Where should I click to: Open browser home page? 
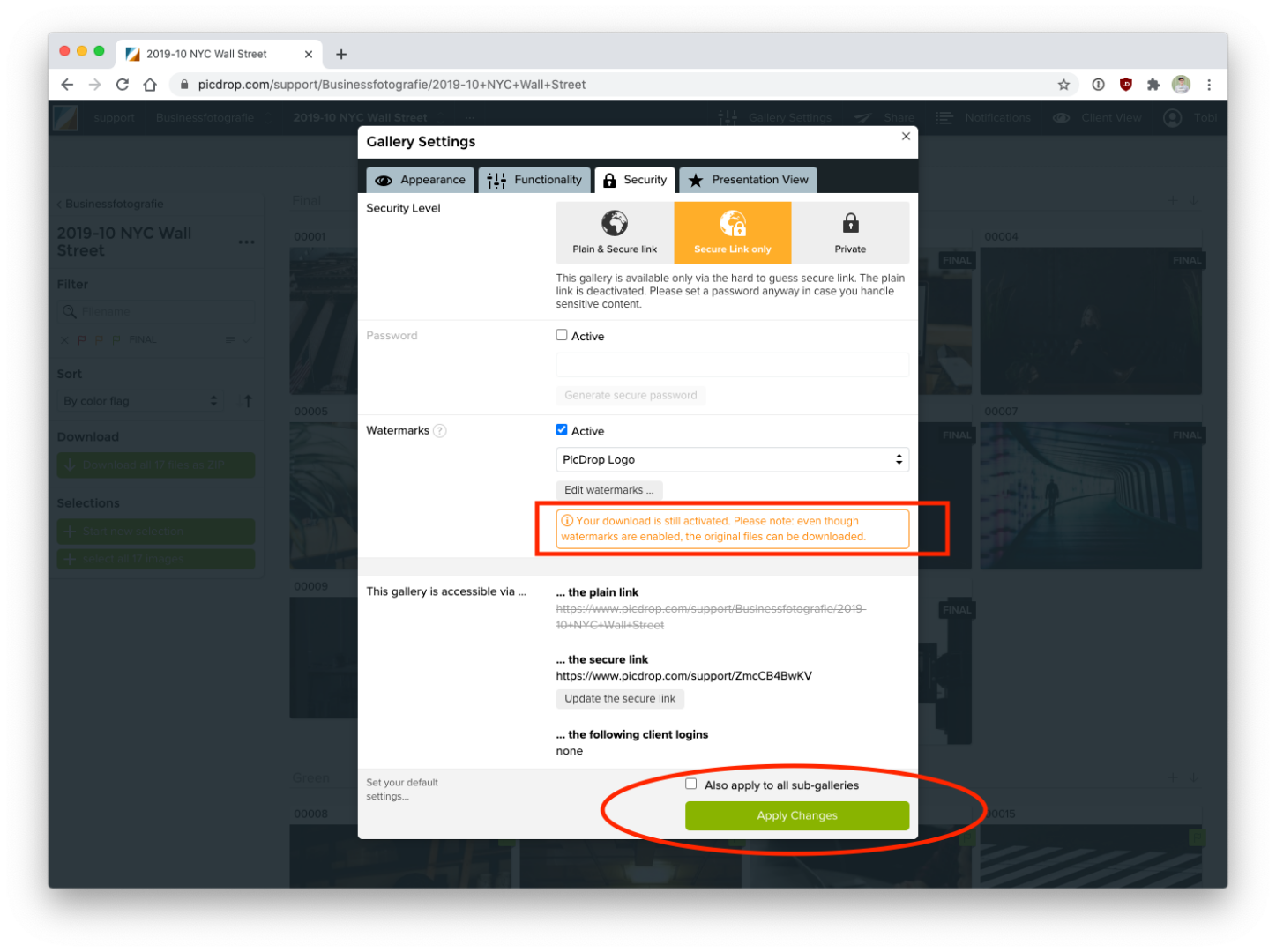coord(150,85)
